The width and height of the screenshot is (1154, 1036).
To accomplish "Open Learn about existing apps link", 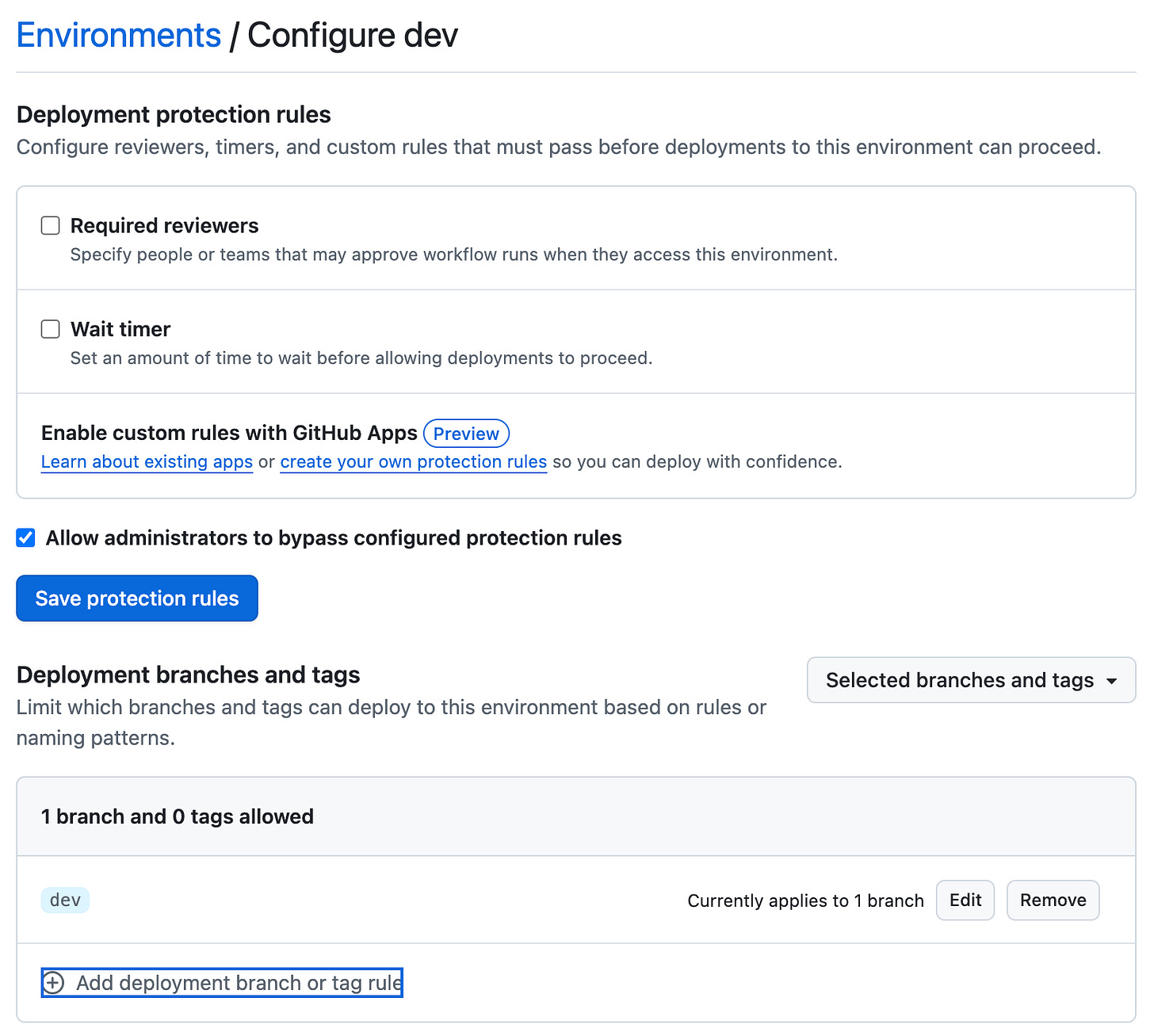I will (147, 462).
